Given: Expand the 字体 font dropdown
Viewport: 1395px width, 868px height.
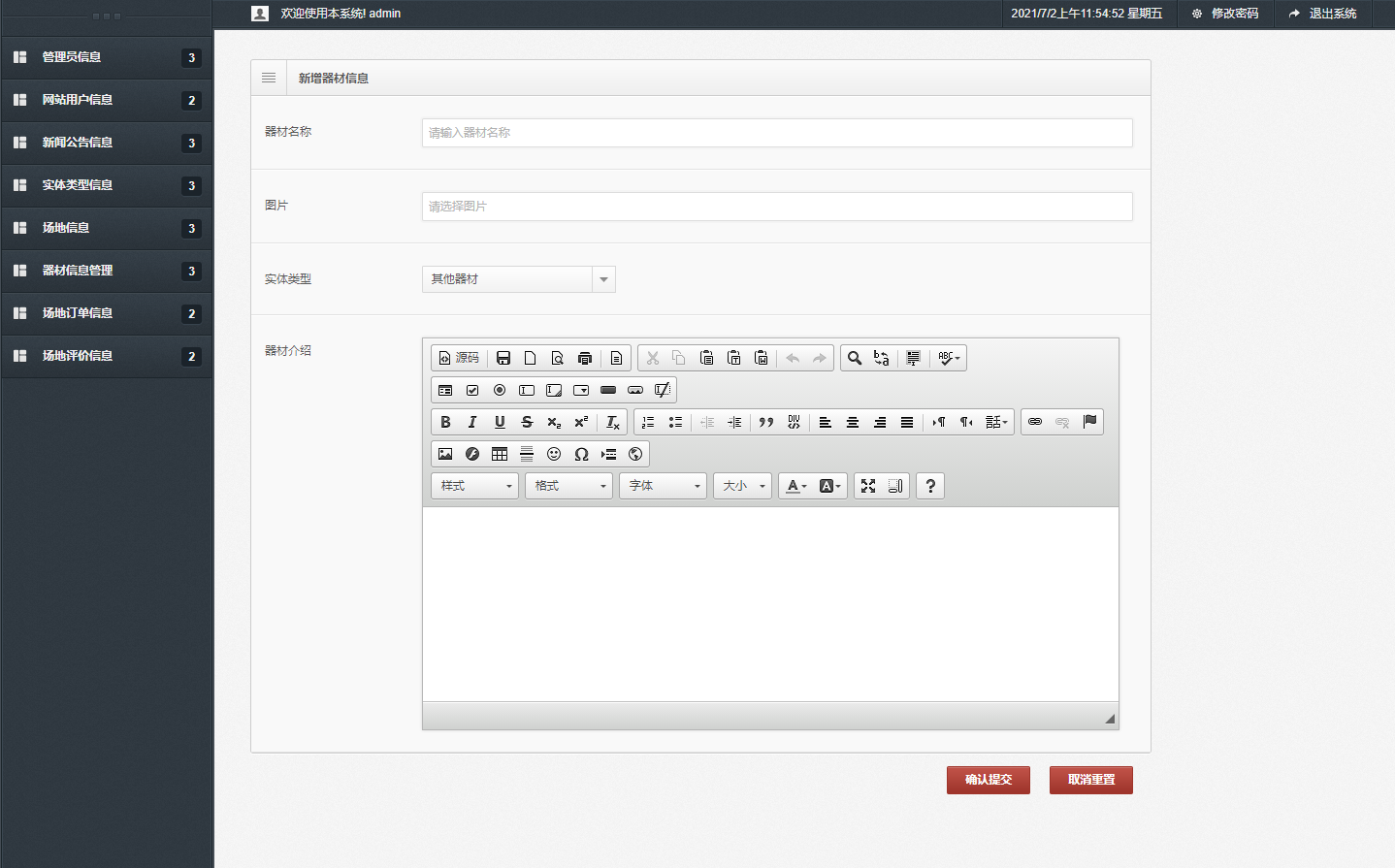Looking at the screenshot, I should click(665, 486).
